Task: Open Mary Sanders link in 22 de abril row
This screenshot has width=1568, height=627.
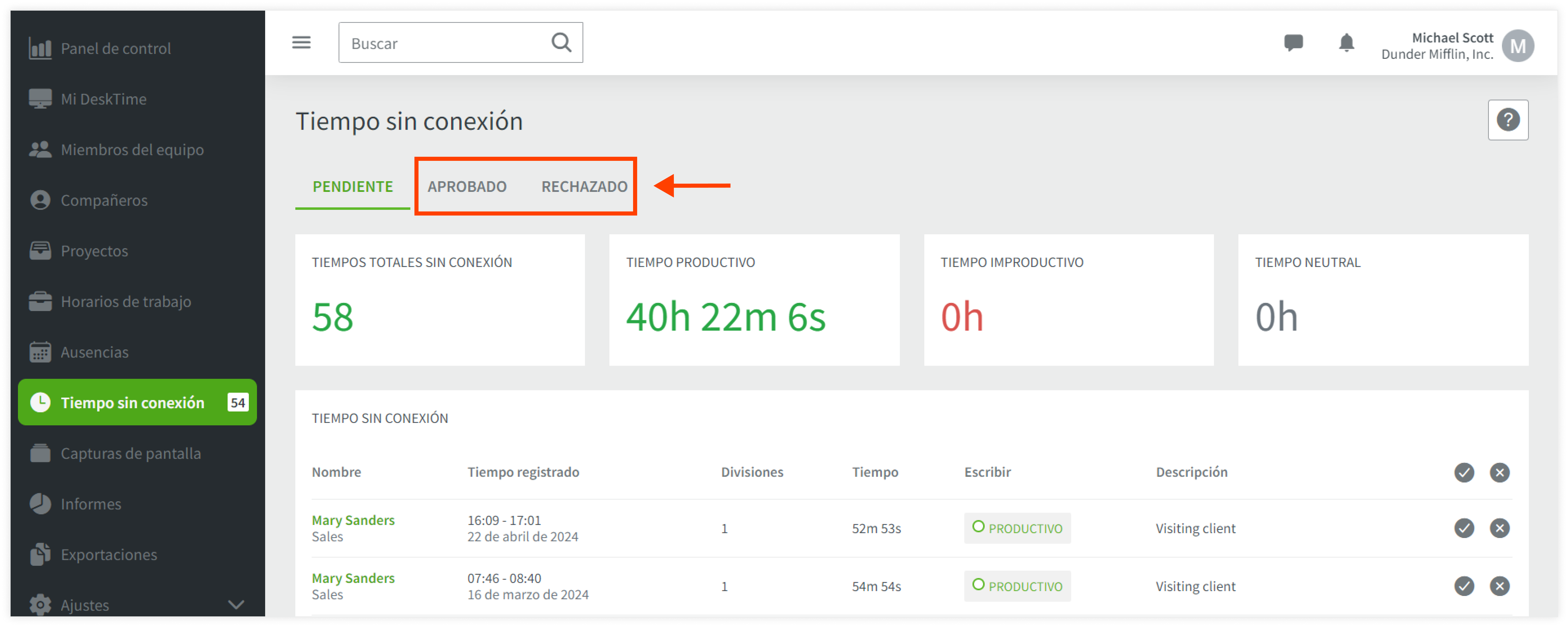Action: [353, 520]
